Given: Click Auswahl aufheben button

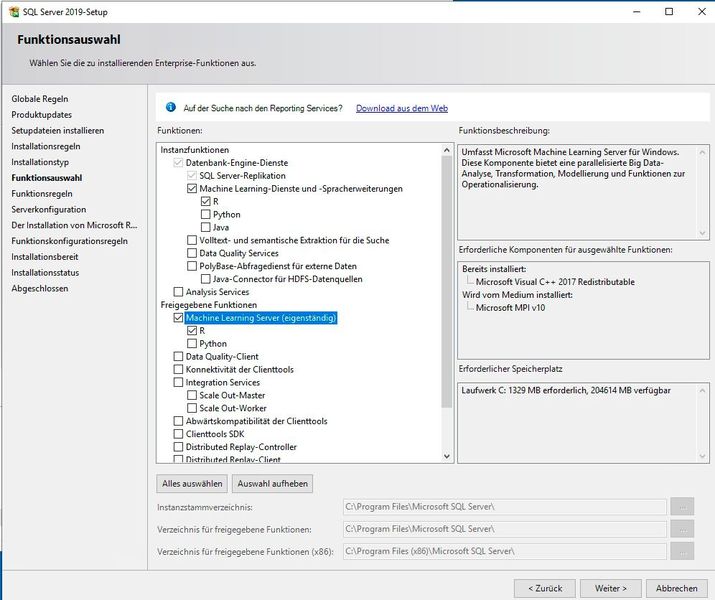Looking at the screenshot, I should pyautogui.click(x=273, y=484).
